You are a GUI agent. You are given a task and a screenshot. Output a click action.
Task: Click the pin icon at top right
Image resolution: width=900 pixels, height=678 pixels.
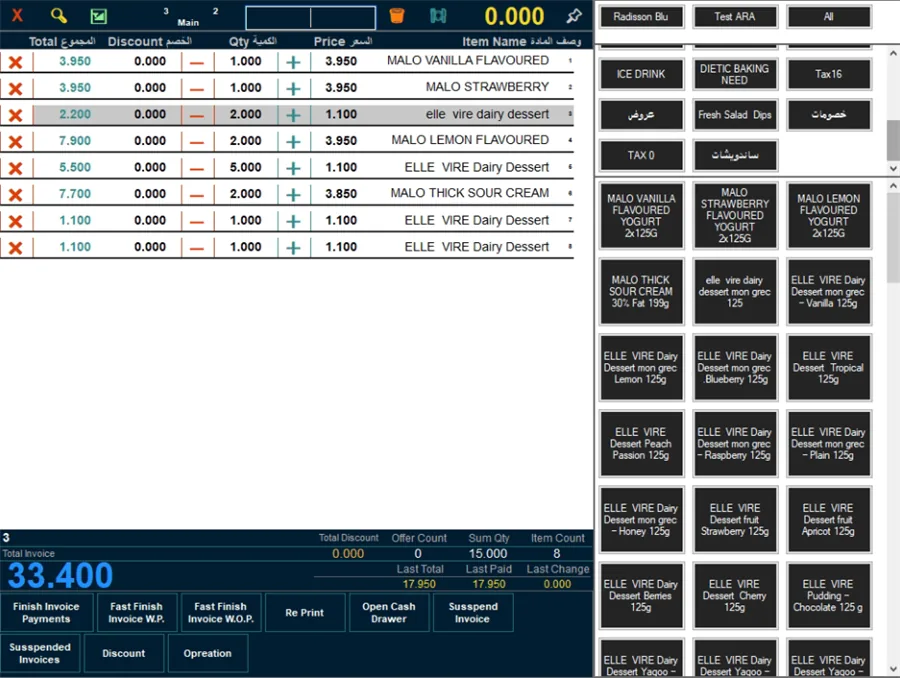[574, 16]
